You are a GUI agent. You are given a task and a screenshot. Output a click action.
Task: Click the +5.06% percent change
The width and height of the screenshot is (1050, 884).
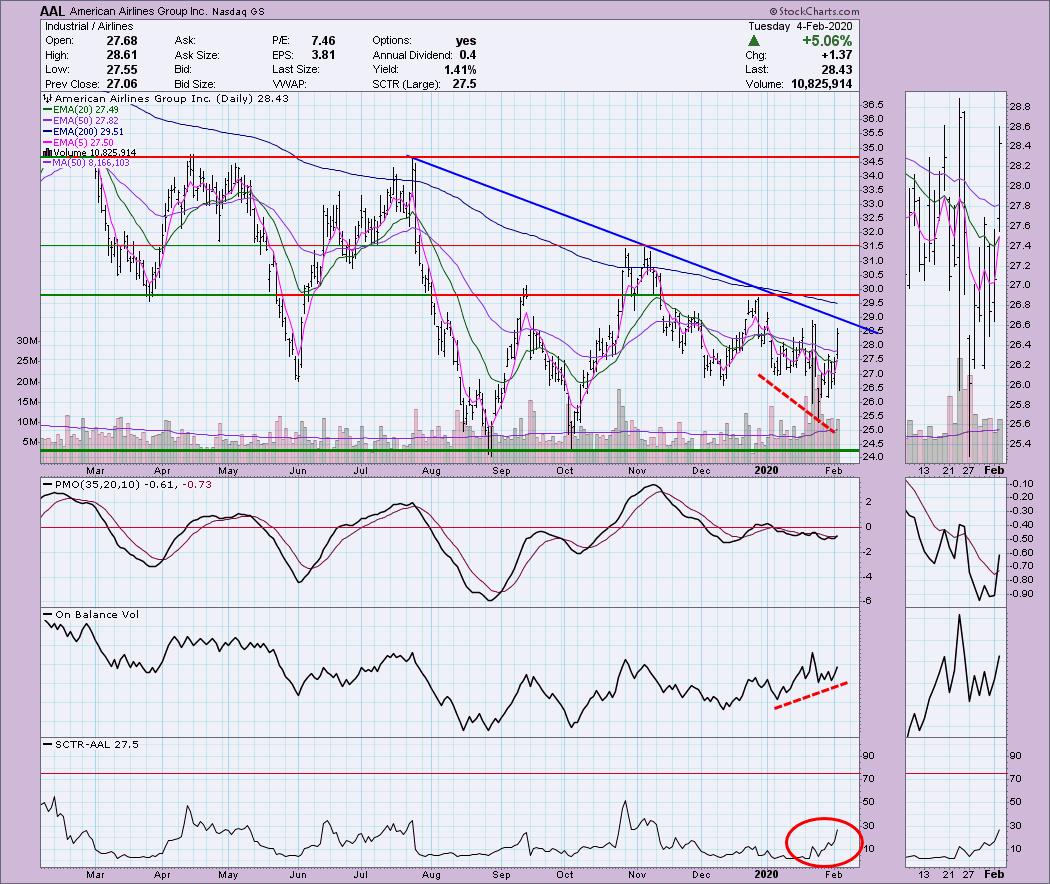pos(827,41)
